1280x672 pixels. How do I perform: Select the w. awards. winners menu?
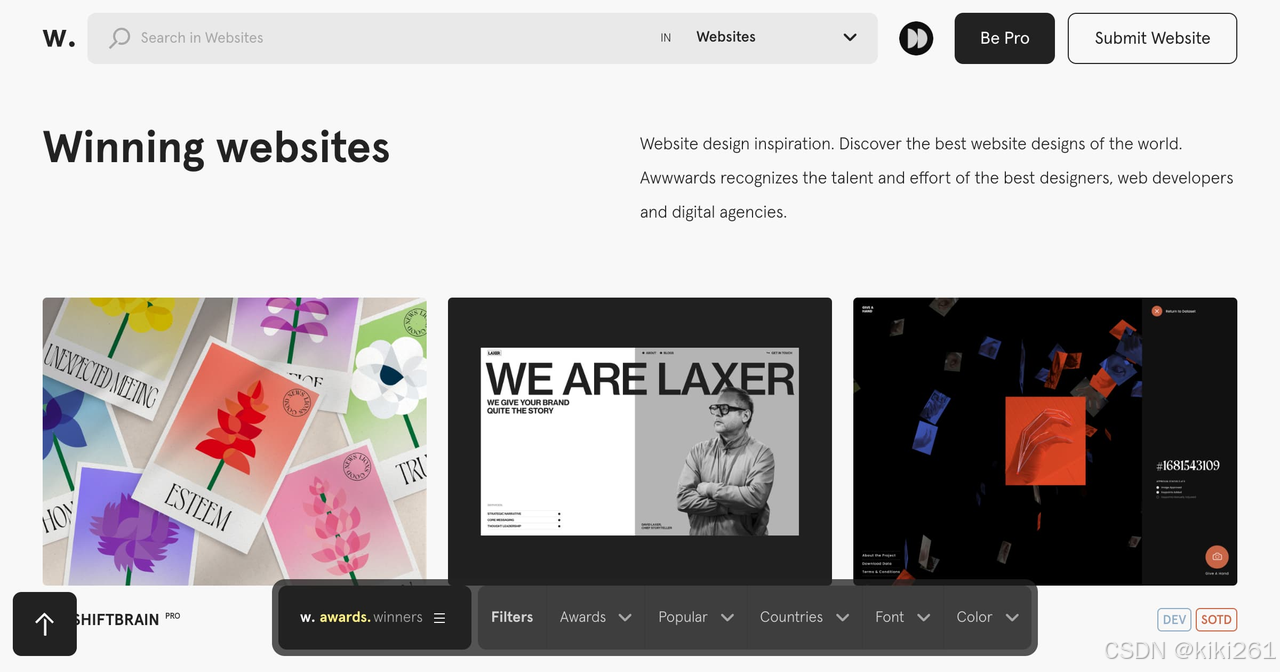372,618
